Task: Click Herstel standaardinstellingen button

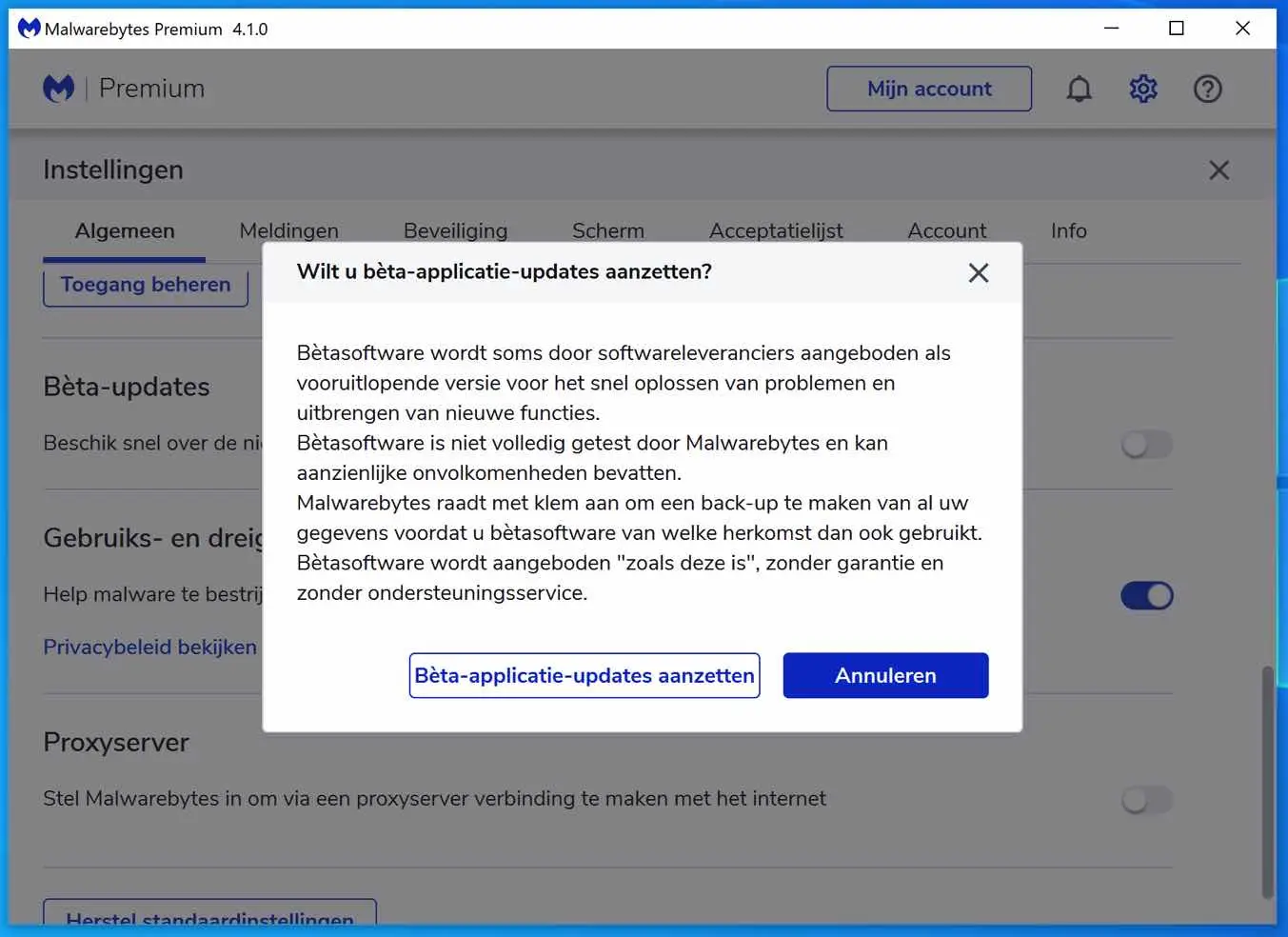Action: click(209, 914)
